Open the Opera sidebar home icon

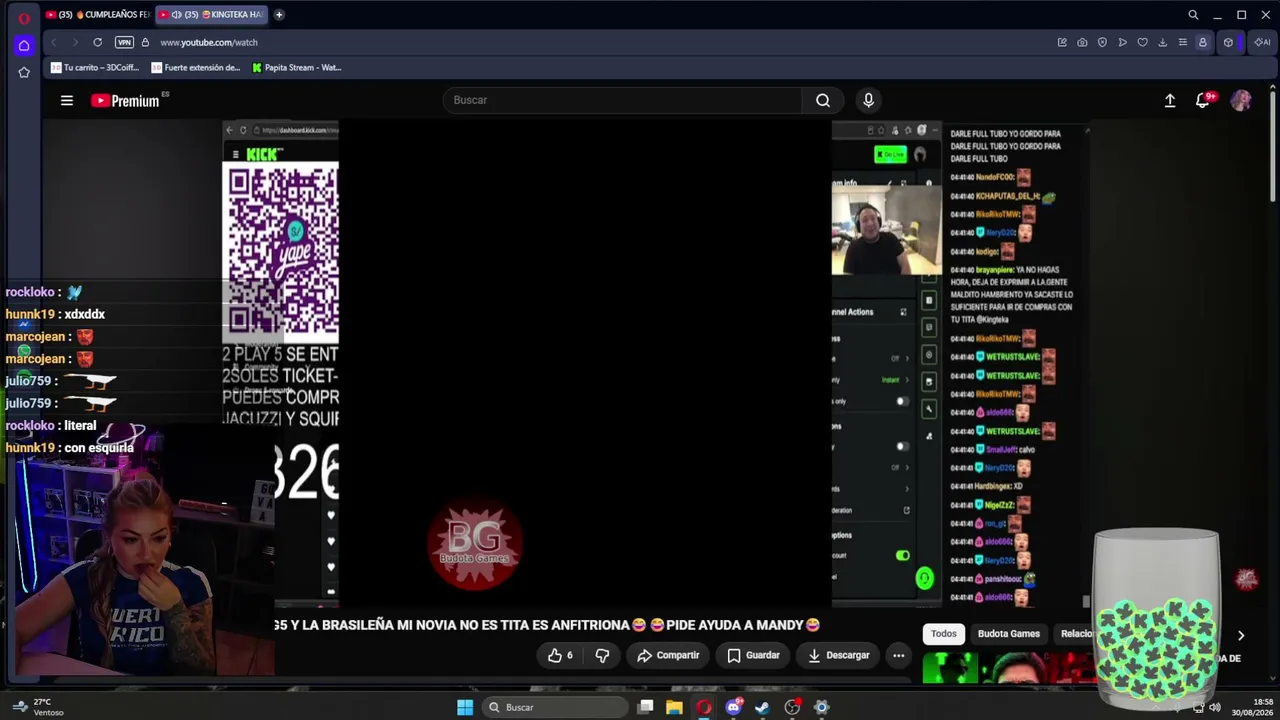coord(24,45)
